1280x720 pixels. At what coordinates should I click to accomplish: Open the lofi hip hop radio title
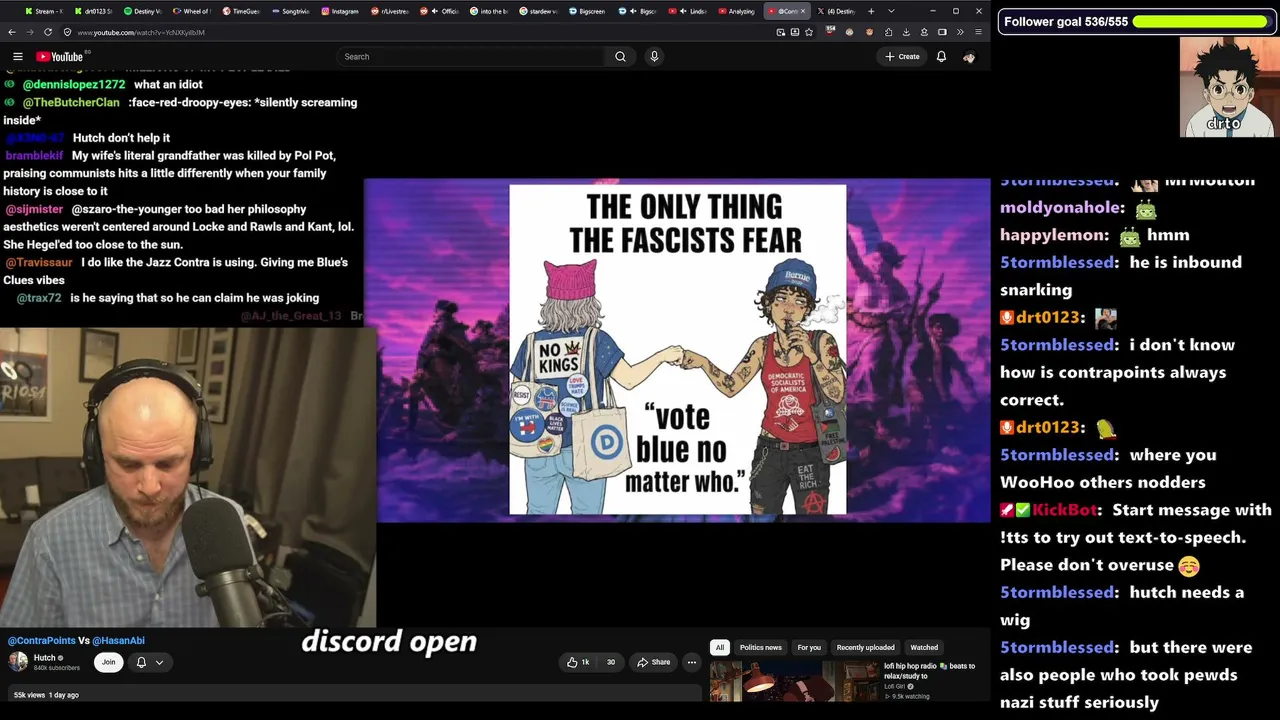pos(929,671)
